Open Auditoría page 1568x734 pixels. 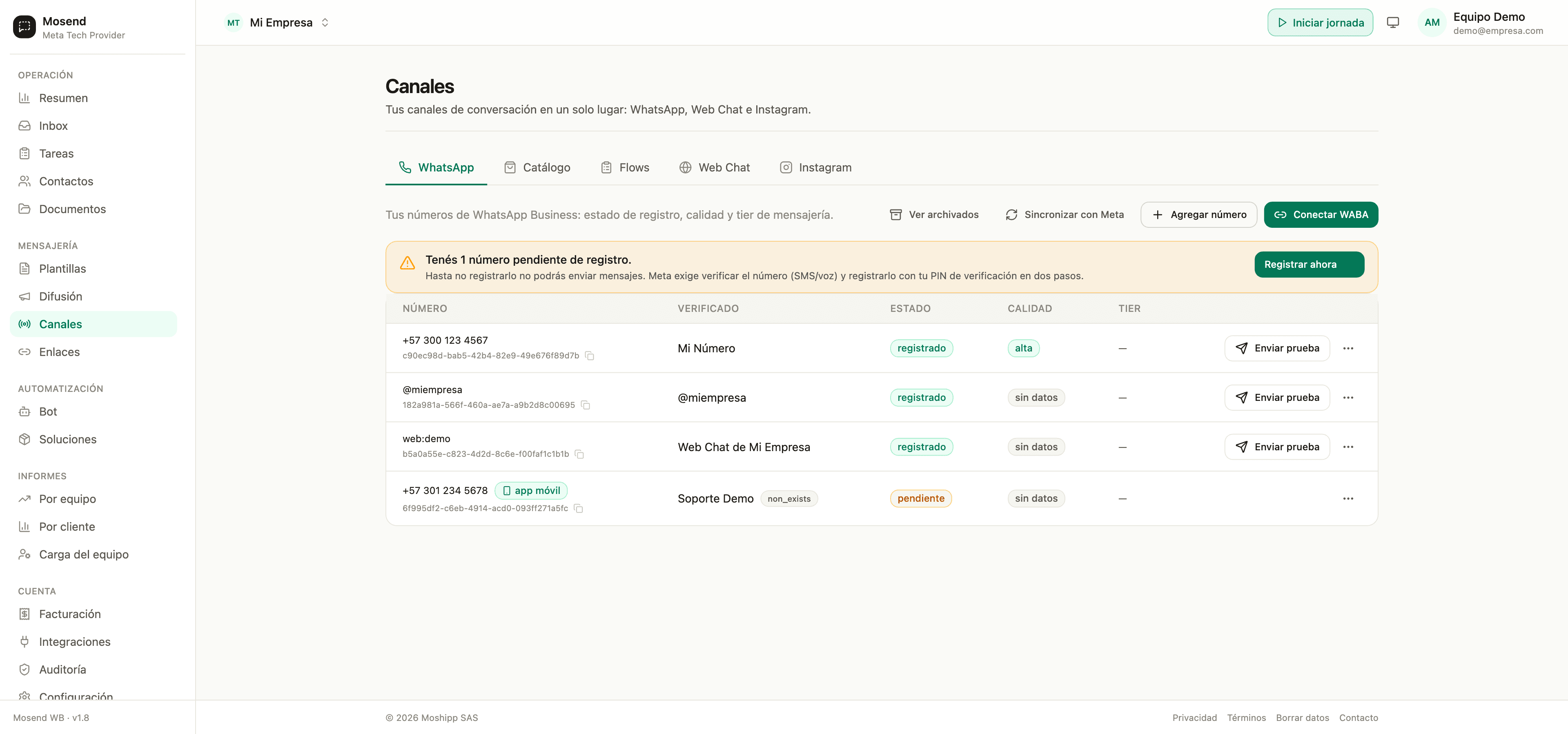click(93, 669)
